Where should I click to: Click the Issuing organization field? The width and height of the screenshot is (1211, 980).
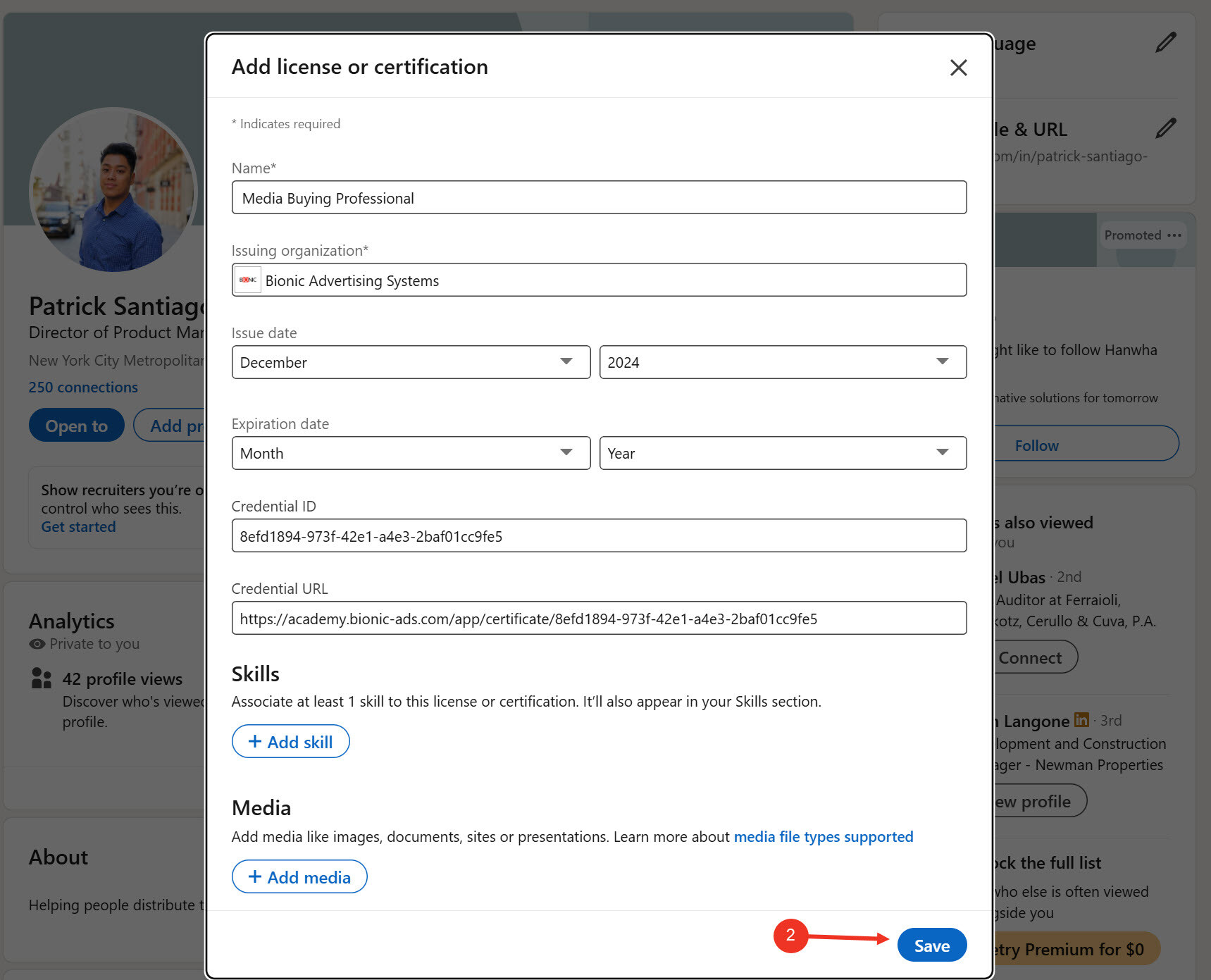coord(599,280)
